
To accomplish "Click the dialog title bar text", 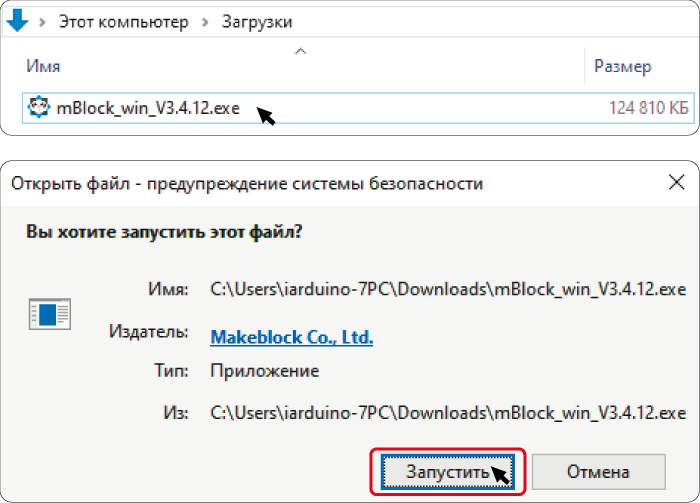I will point(247,184).
